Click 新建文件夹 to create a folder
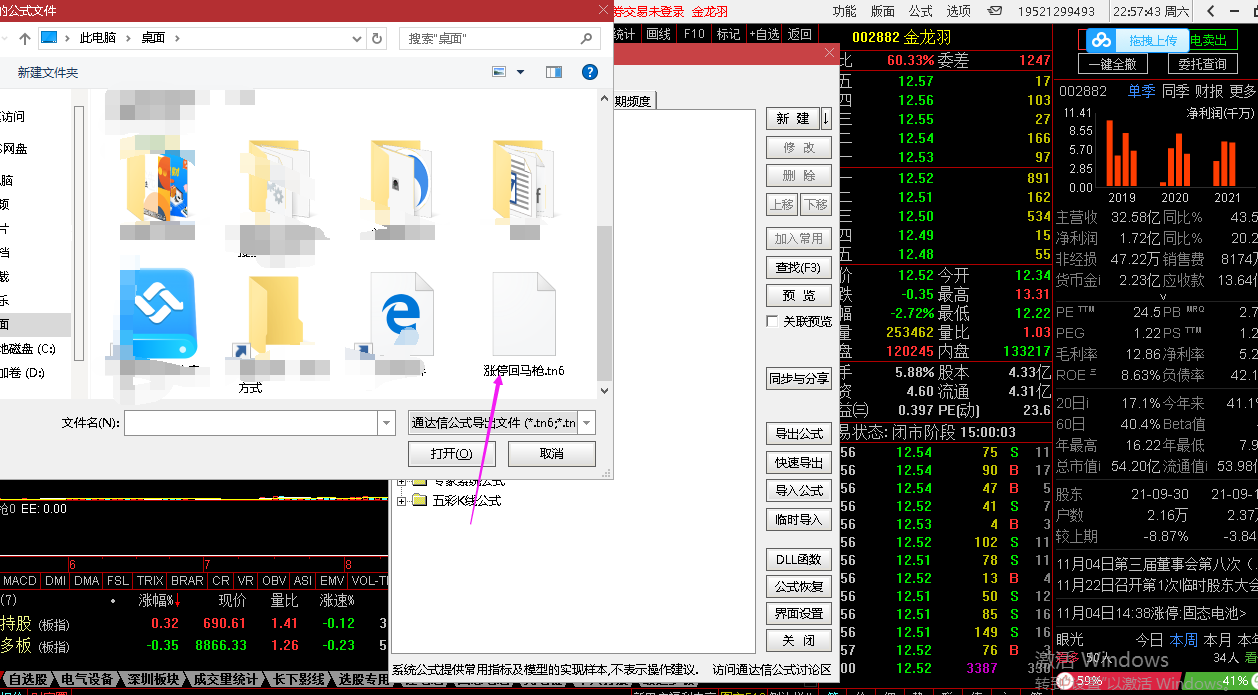Image resolution: width=1258 pixels, height=695 pixels. tap(48, 73)
